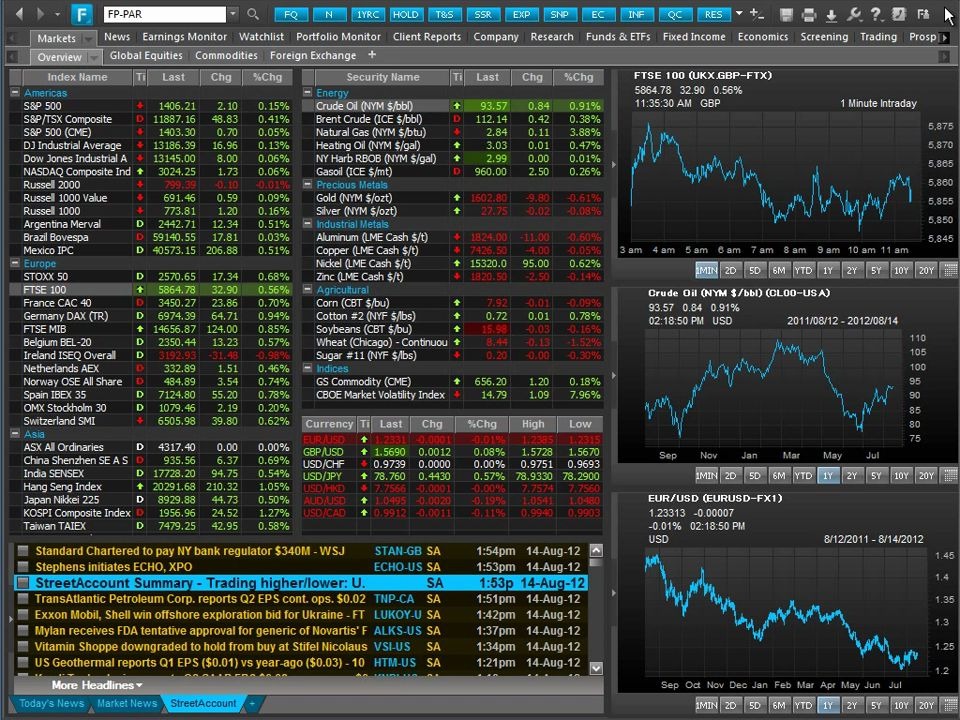The width and height of the screenshot is (960, 720).
Task: Check the Mylan receives FDA headline checkbox
Action: 23,630
